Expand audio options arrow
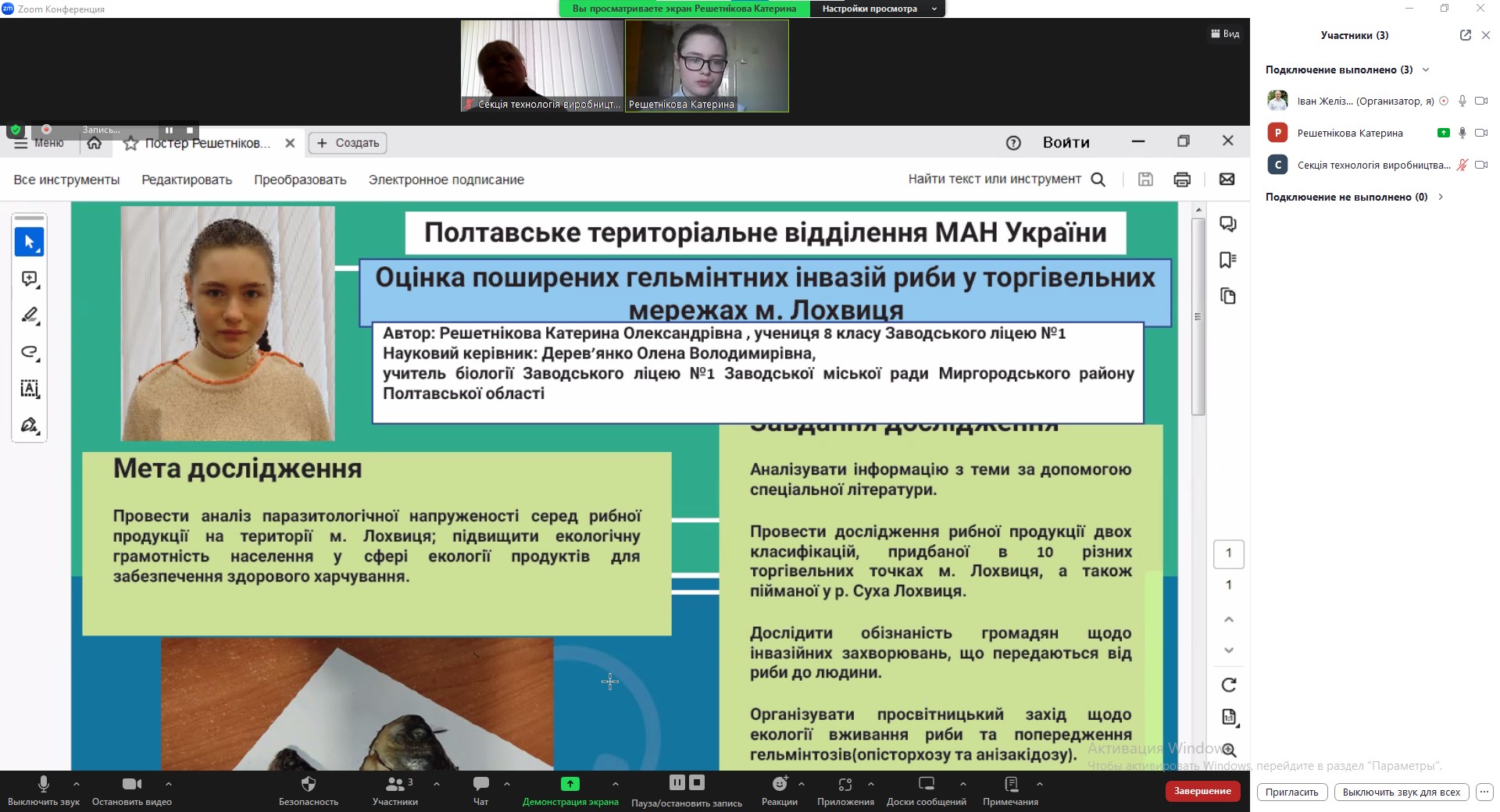 click(x=76, y=784)
